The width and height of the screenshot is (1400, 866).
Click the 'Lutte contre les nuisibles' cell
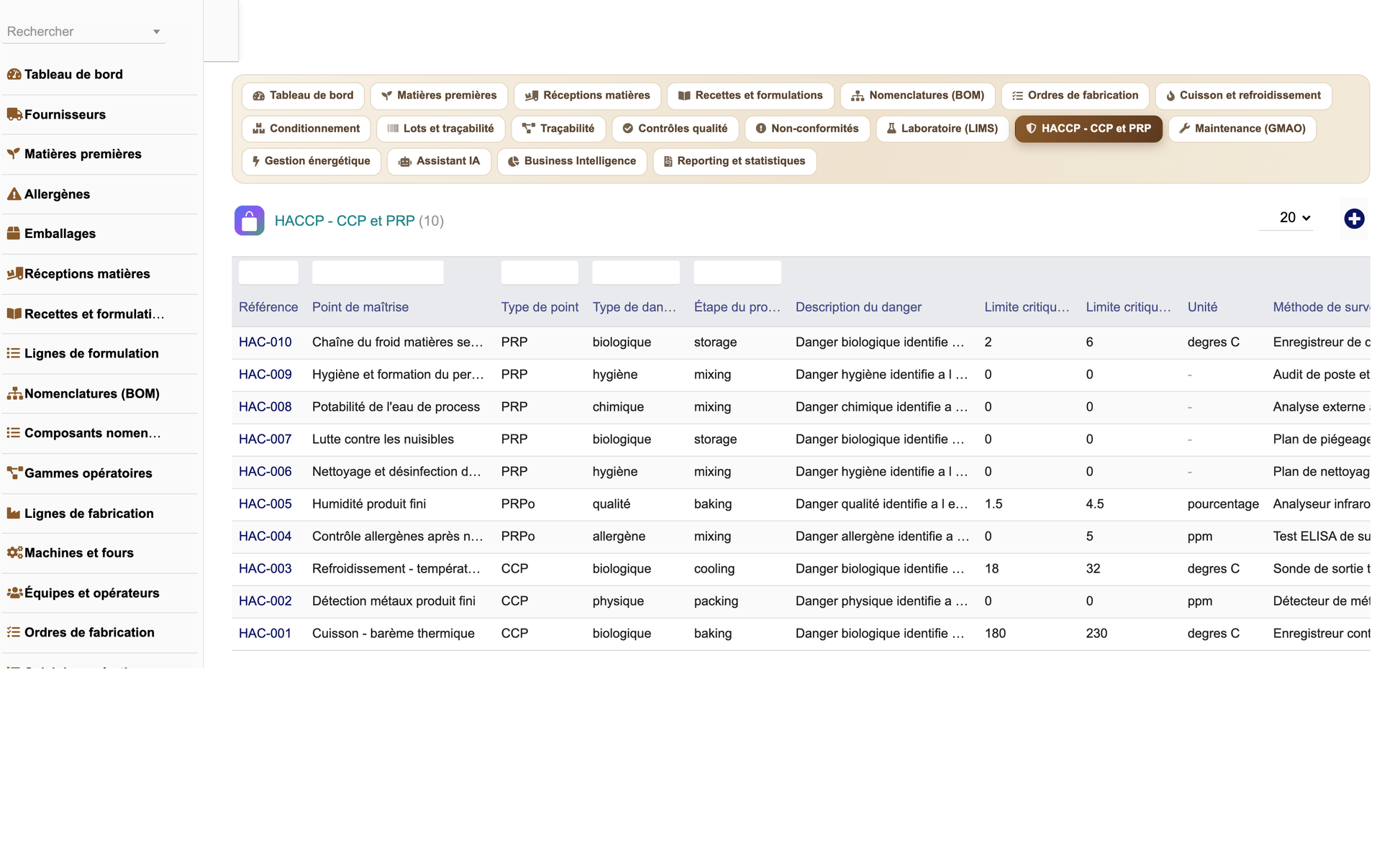(383, 439)
